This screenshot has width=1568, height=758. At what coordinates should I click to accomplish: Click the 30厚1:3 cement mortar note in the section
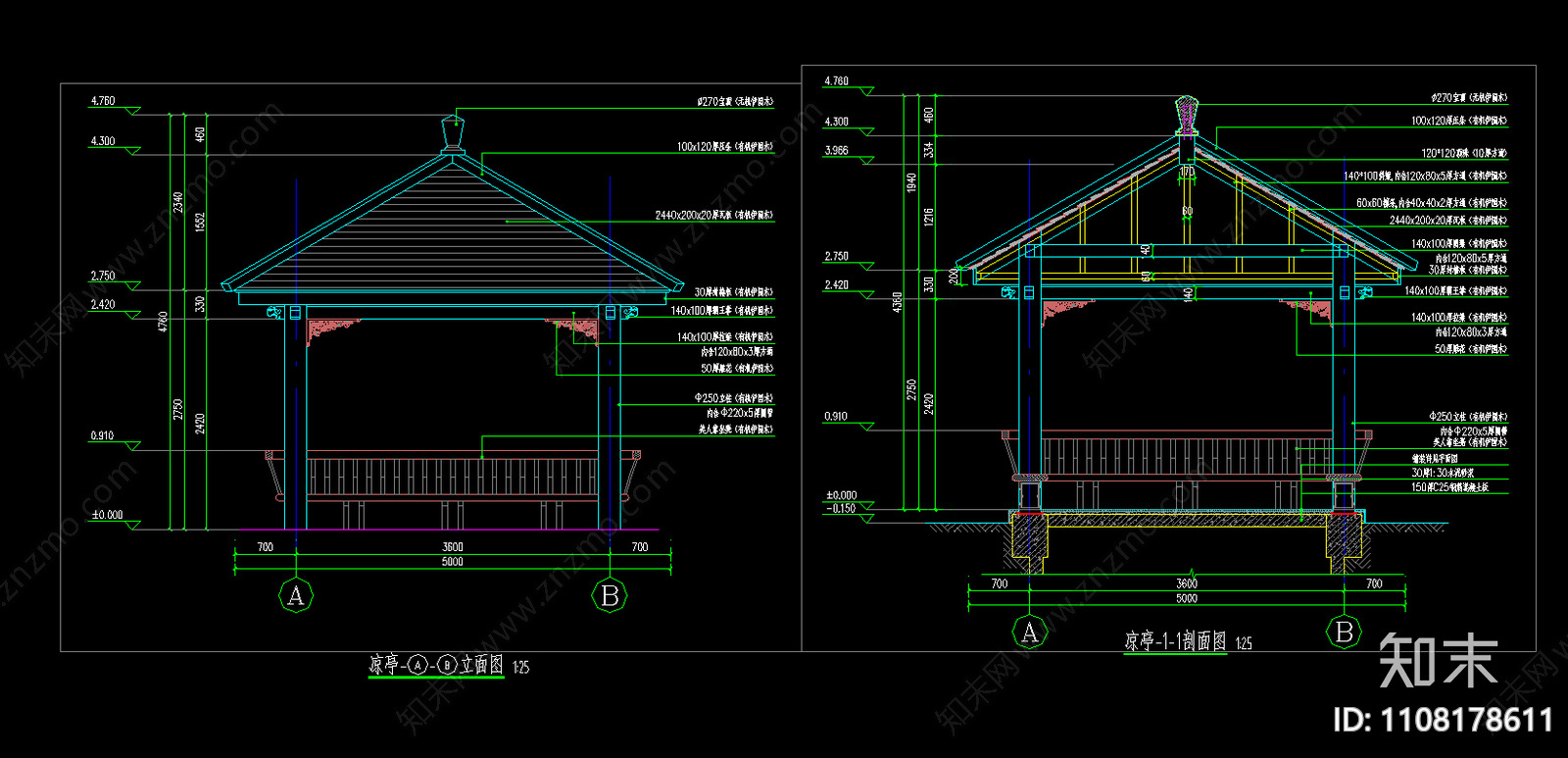[x=1443, y=473]
